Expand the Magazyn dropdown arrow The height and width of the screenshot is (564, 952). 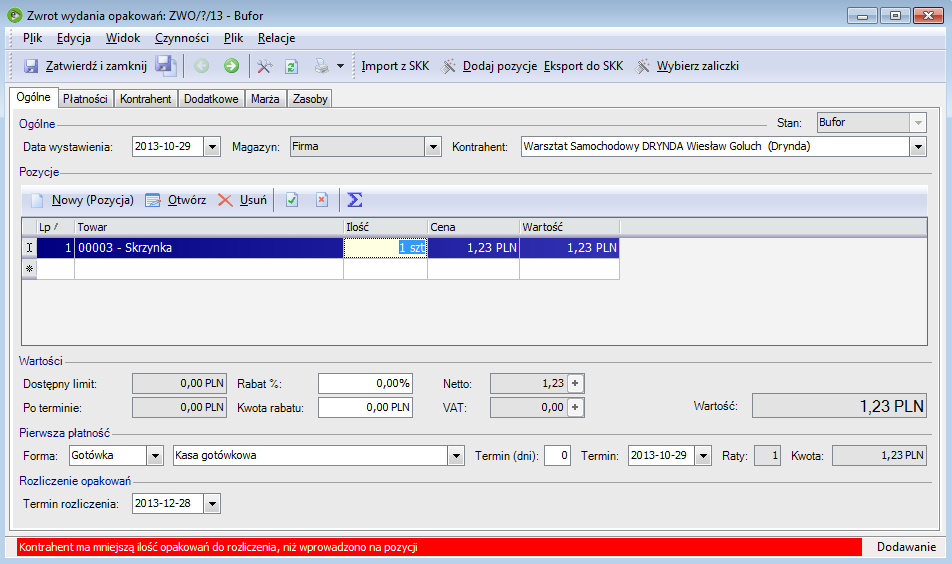[x=433, y=147]
